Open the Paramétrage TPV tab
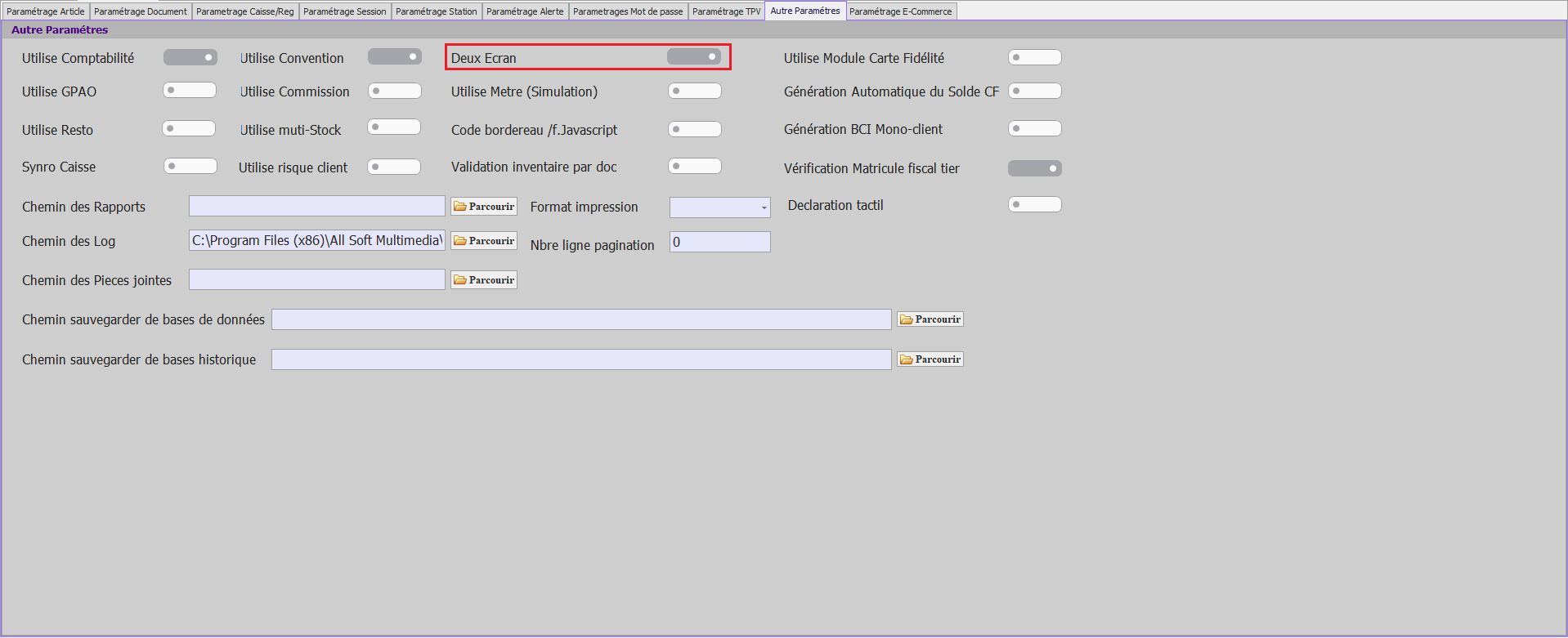Screen dimensions: 1568x638 tap(727, 11)
